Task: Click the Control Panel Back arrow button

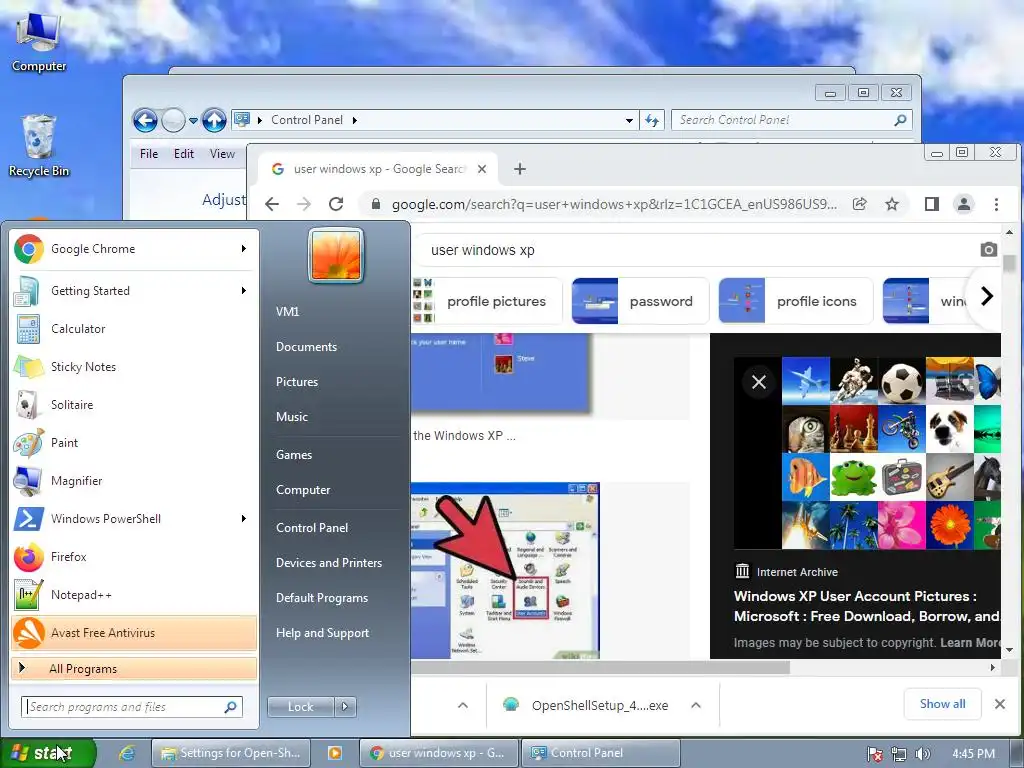Action: 145,120
